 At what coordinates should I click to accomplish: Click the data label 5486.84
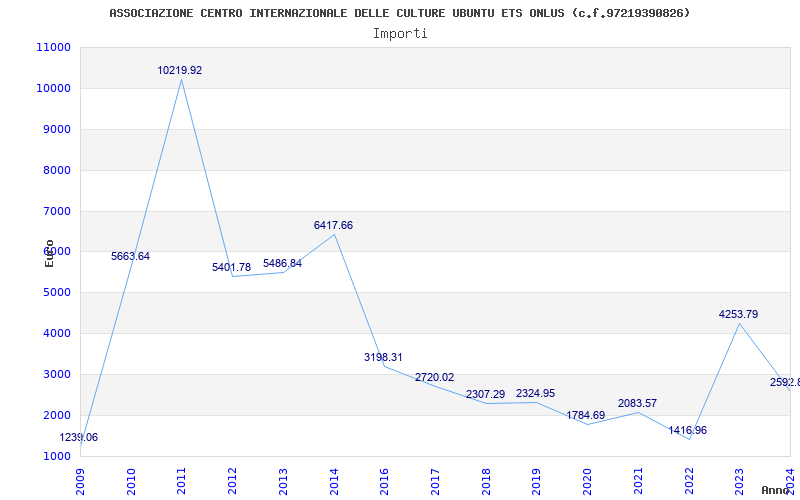point(282,263)
